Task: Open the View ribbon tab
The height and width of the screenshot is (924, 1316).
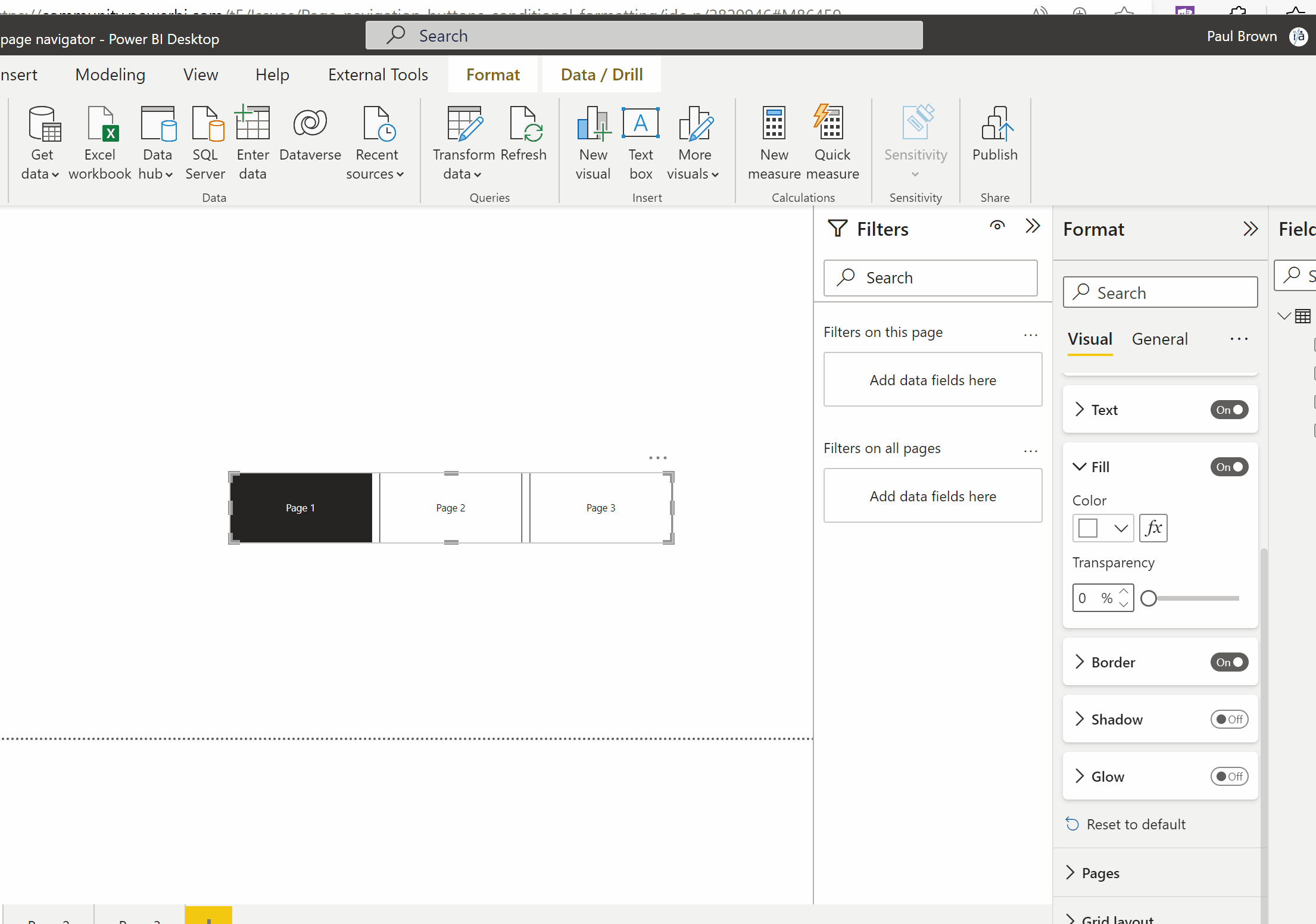Action: pyautogui.click(x=201, y=74)
